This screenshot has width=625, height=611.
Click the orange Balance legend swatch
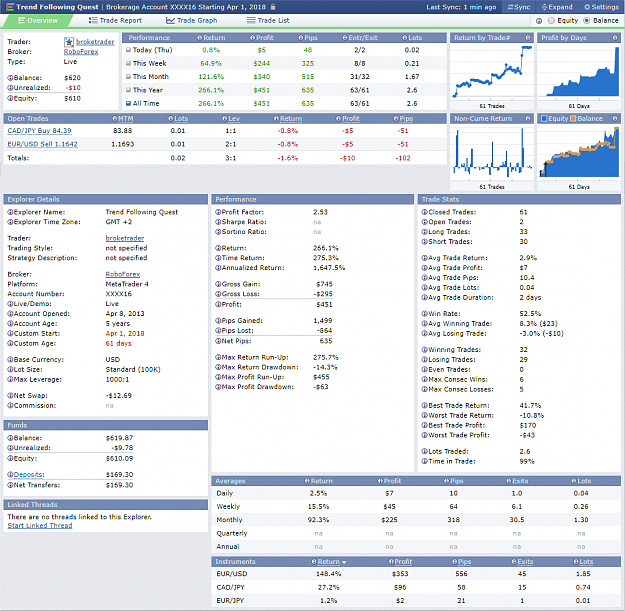(574, 118)
